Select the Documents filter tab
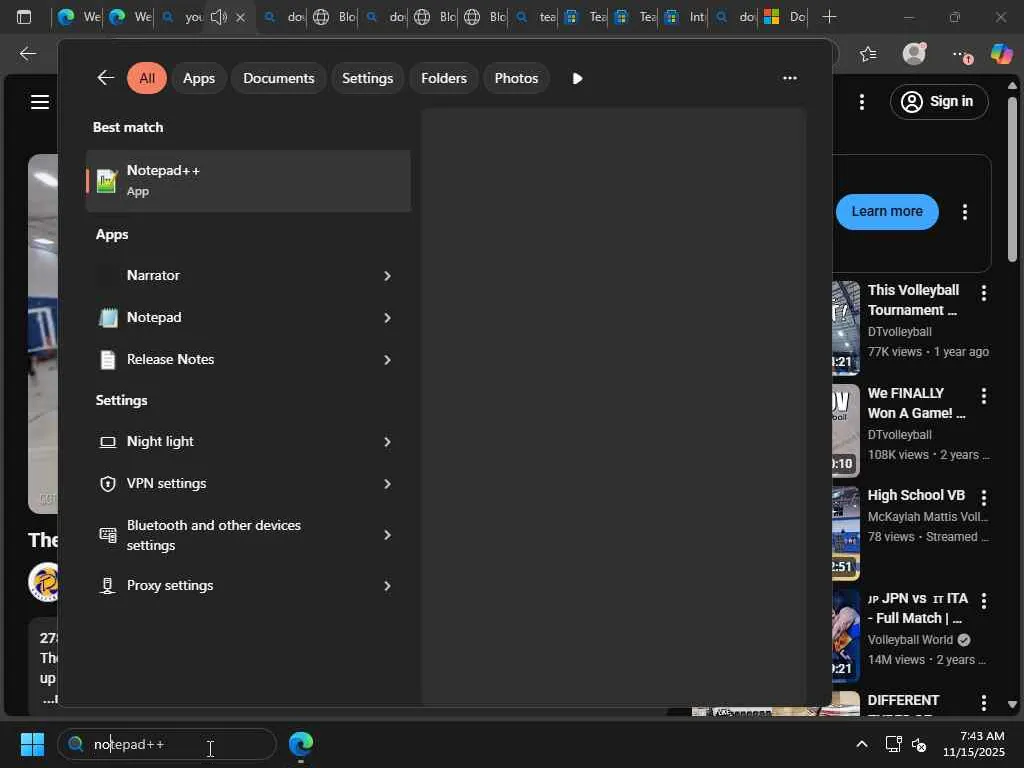This screenshot has width=1024, height=768. (279, 78)
